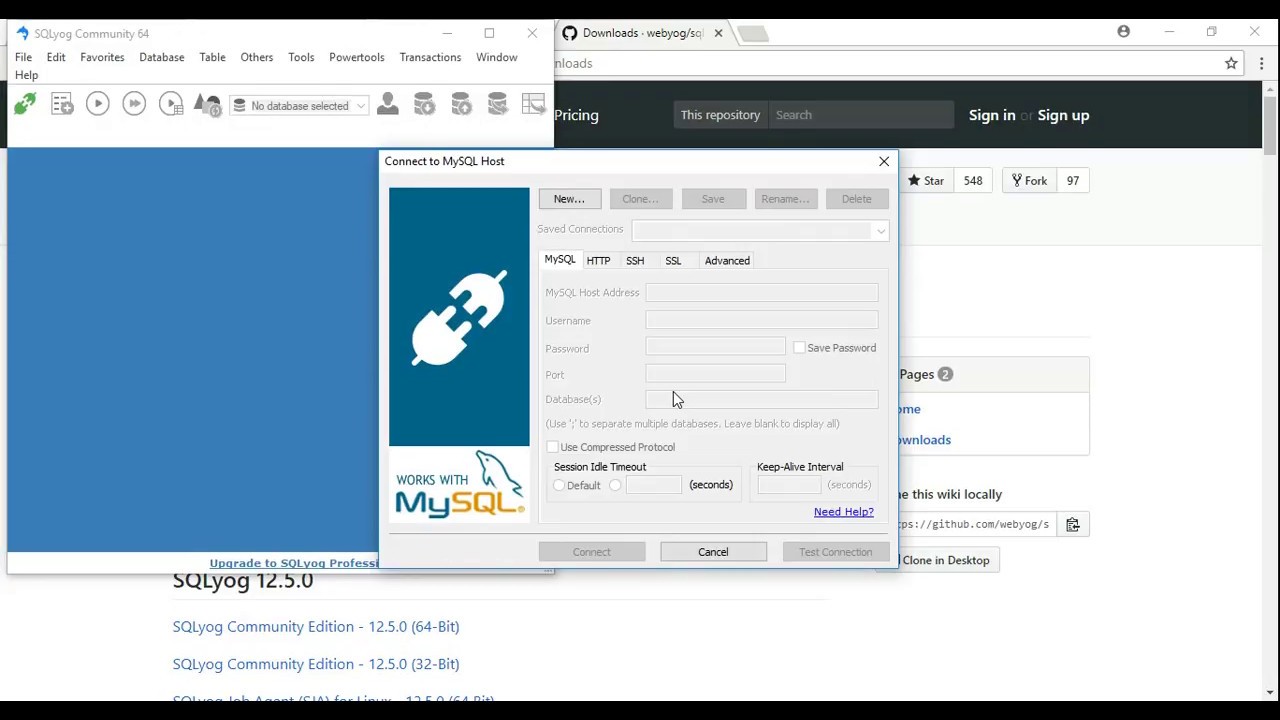This screenshot has height=720, width=1280.
Task: Switch to the MySQL connection tab
Action: point(560,260)
